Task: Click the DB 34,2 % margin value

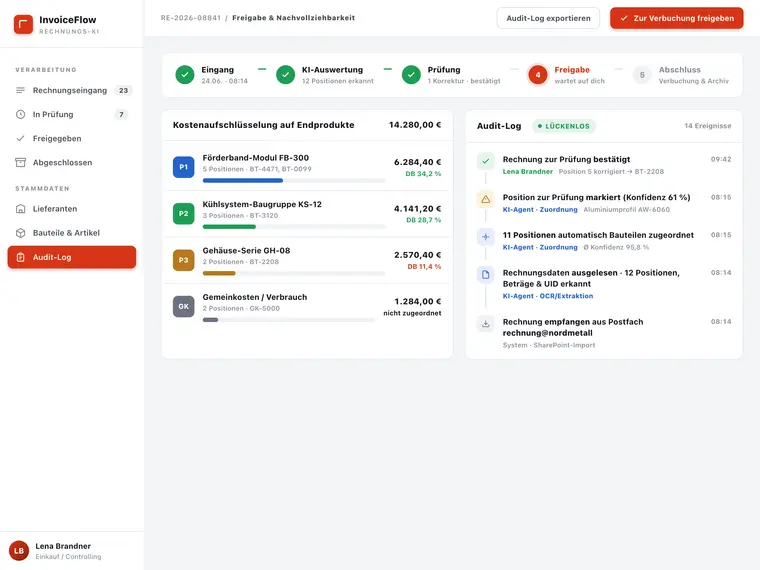Action: pos(423,174)
